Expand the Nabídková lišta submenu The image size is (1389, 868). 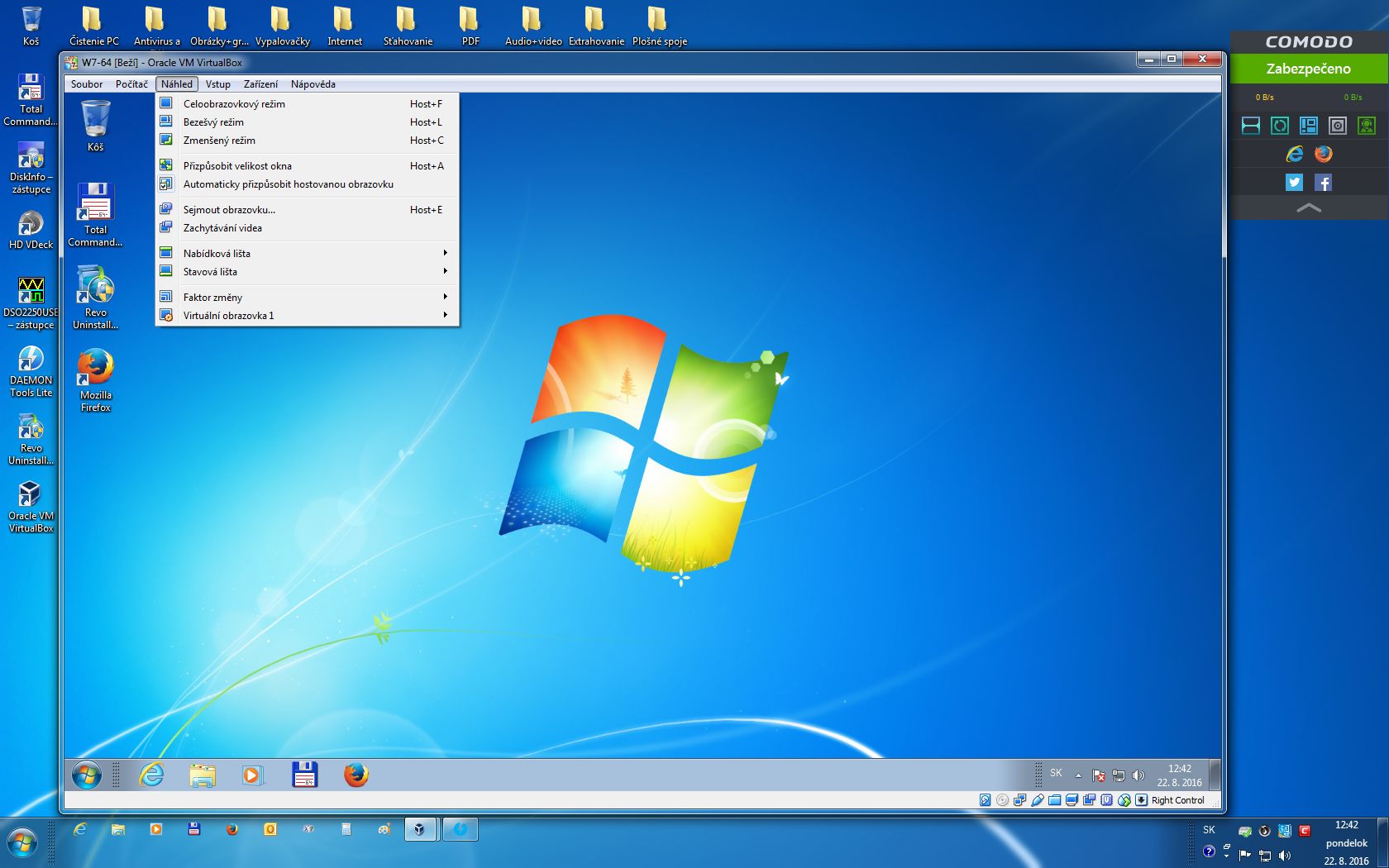click(x=307, y=253)
